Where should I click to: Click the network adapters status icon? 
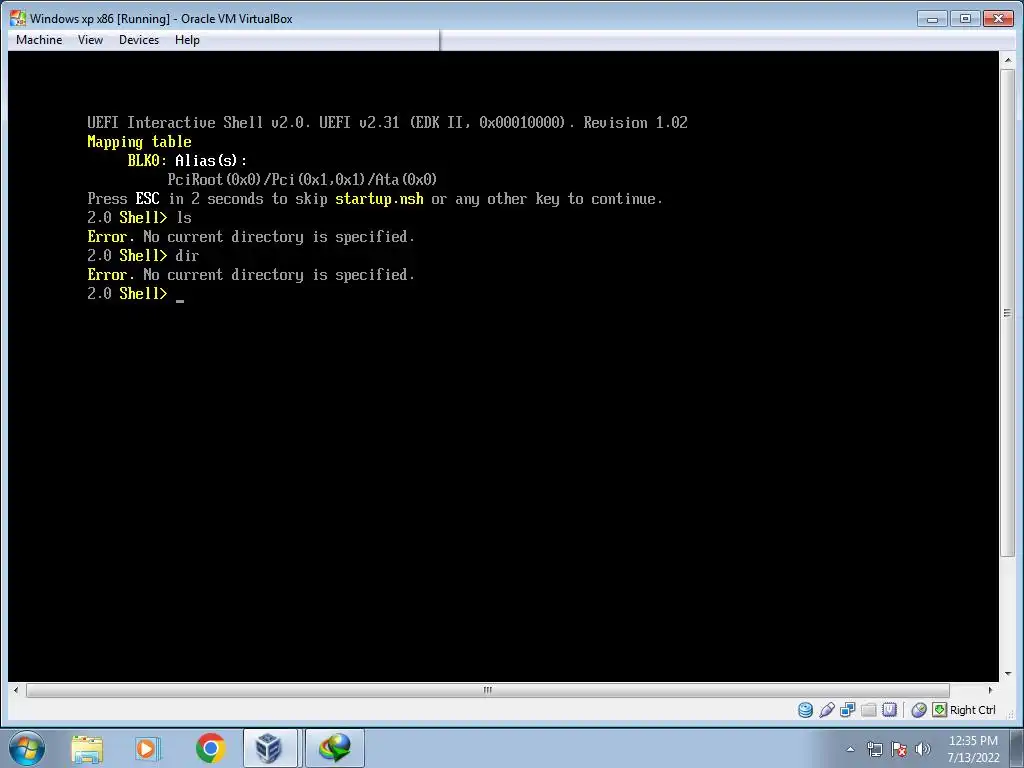848,710
